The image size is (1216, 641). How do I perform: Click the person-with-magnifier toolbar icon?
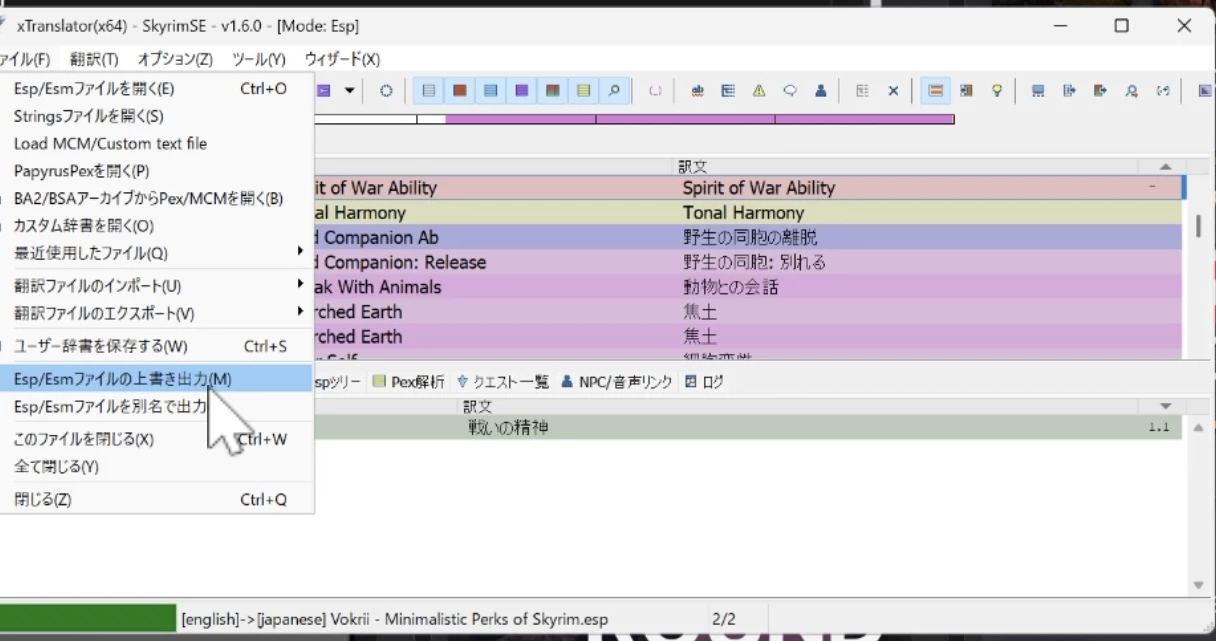tap(1131, 91)
